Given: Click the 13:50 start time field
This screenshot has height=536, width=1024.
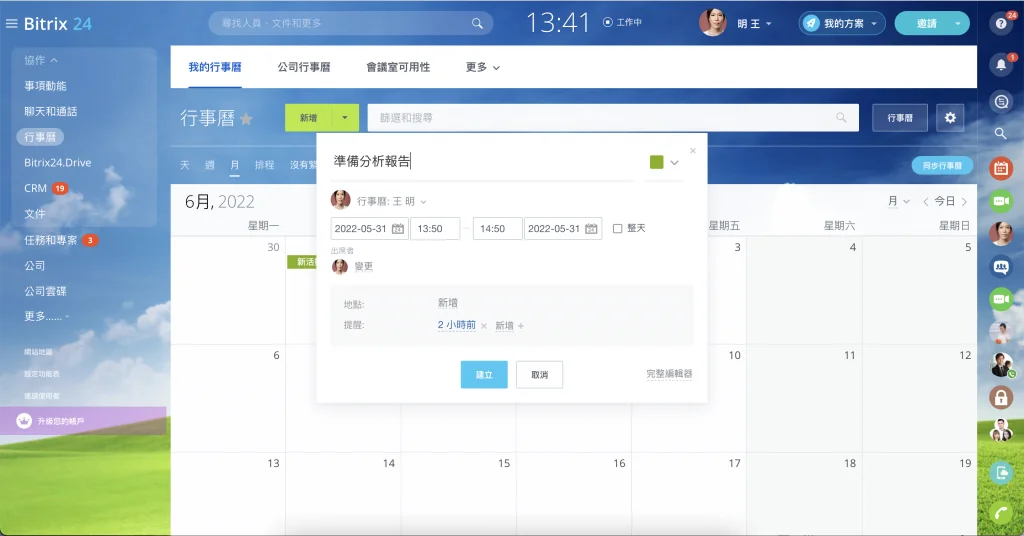Looking at the screenshot, I should click(434, 229).
